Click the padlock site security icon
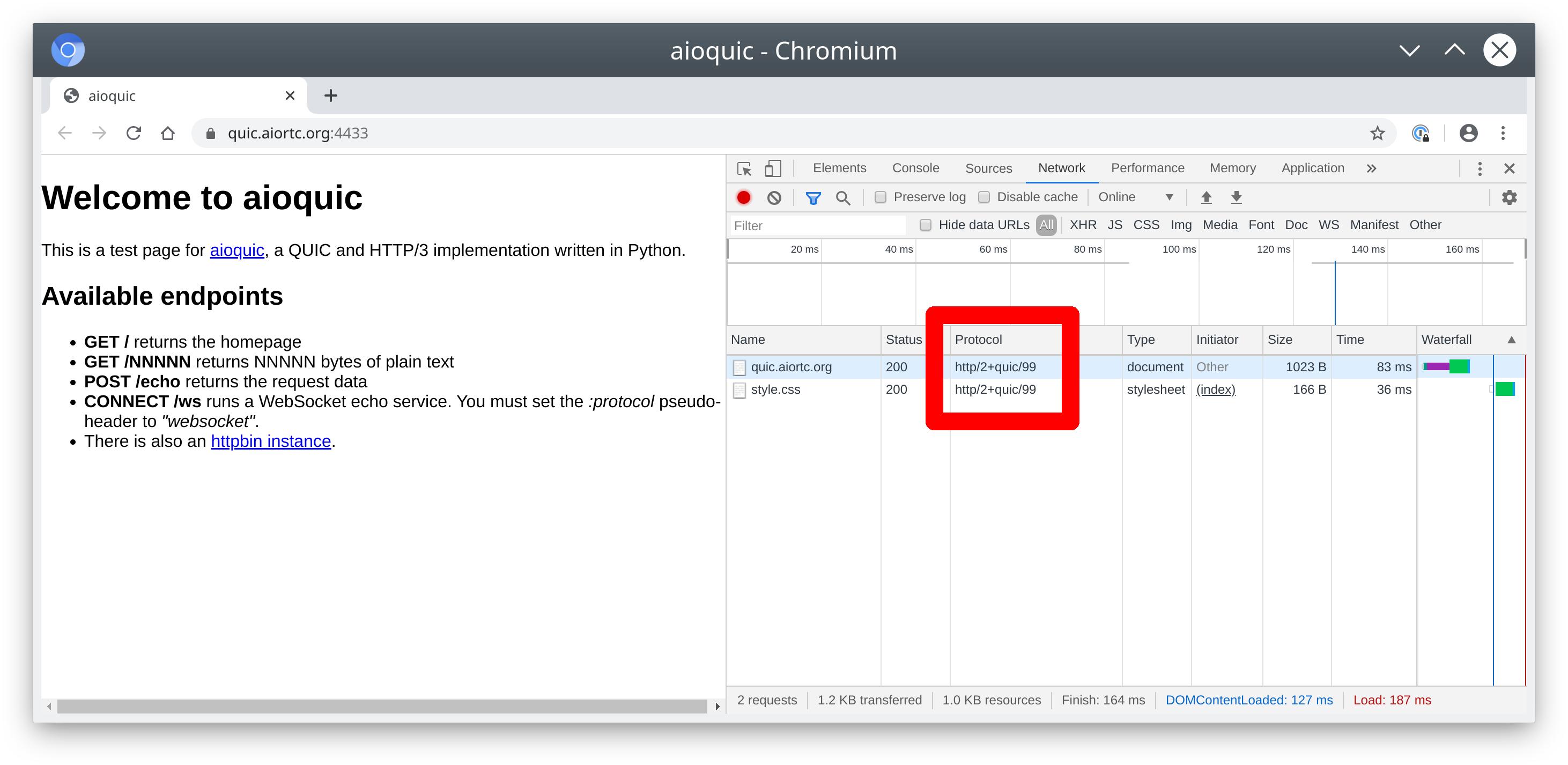This screenshot has height=765, width=1568. pos(211,134)
